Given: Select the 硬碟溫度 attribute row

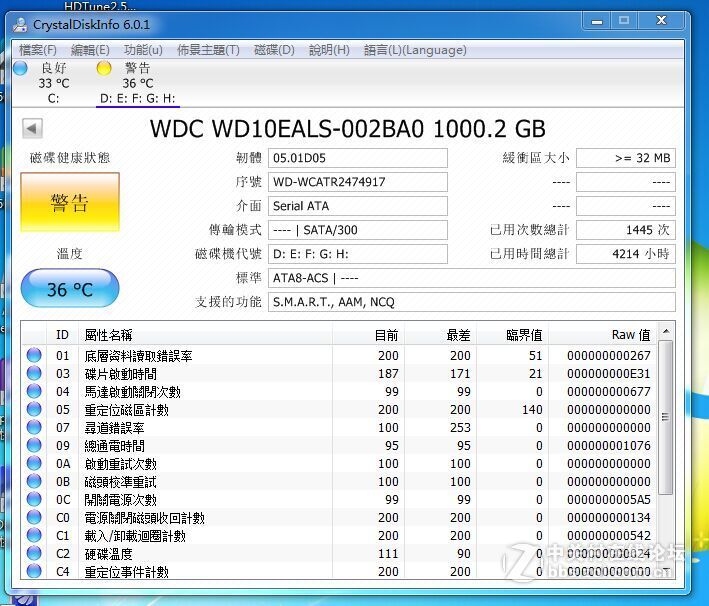Looking at the screenshot, I should 339,554.
